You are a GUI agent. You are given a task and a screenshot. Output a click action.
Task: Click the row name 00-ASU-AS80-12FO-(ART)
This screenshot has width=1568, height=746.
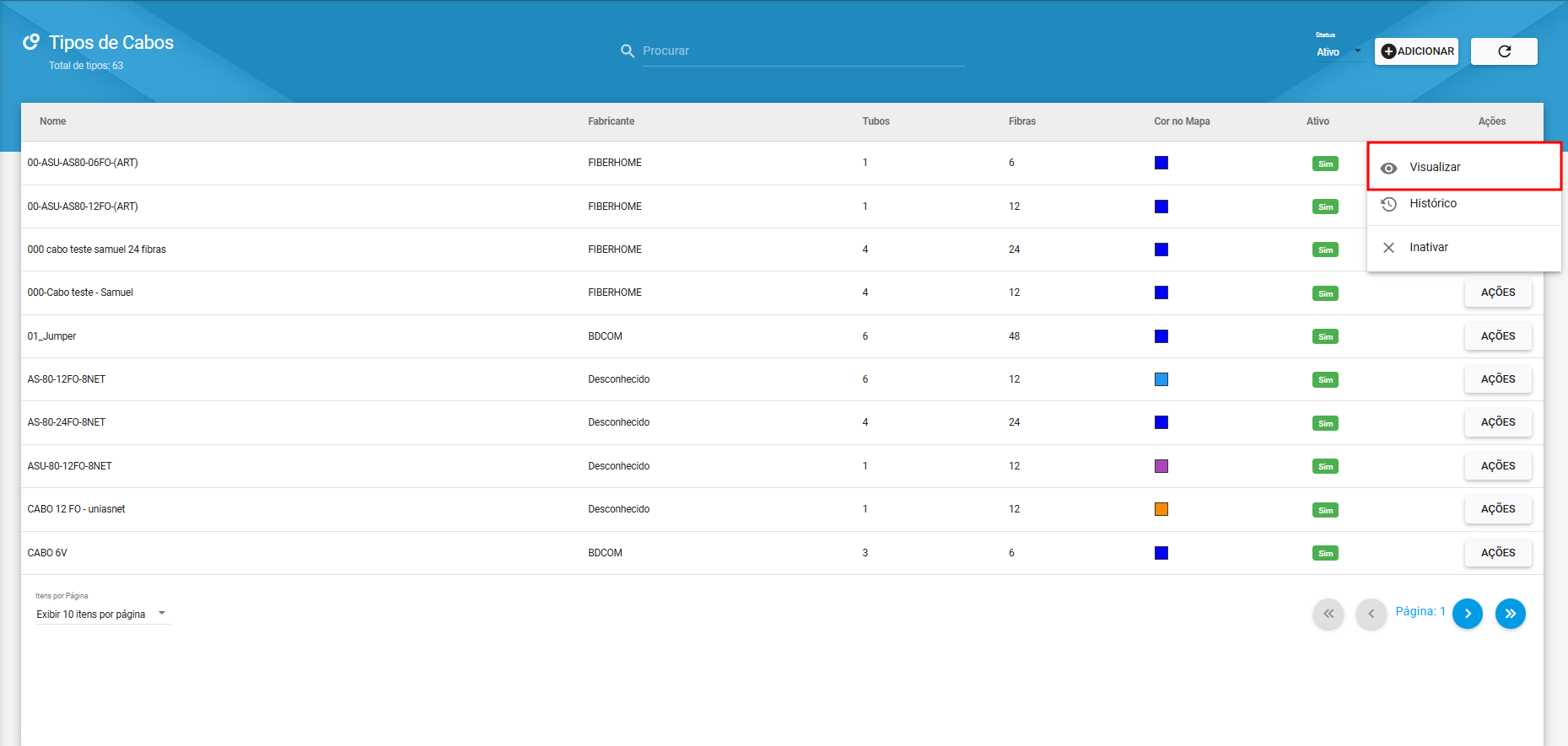(x=83, y=207)
